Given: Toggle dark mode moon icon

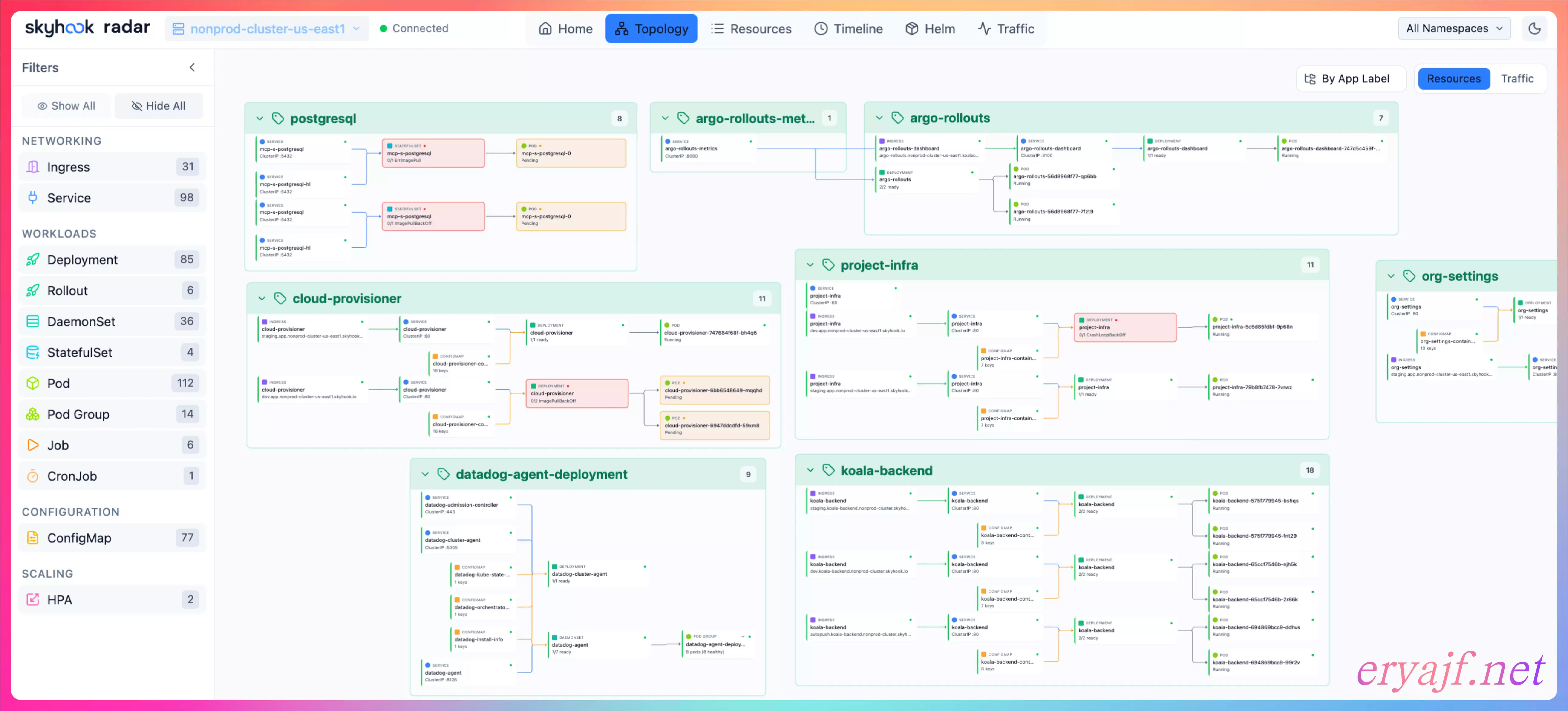Looking at the screenshot, I should point(1534,28).
